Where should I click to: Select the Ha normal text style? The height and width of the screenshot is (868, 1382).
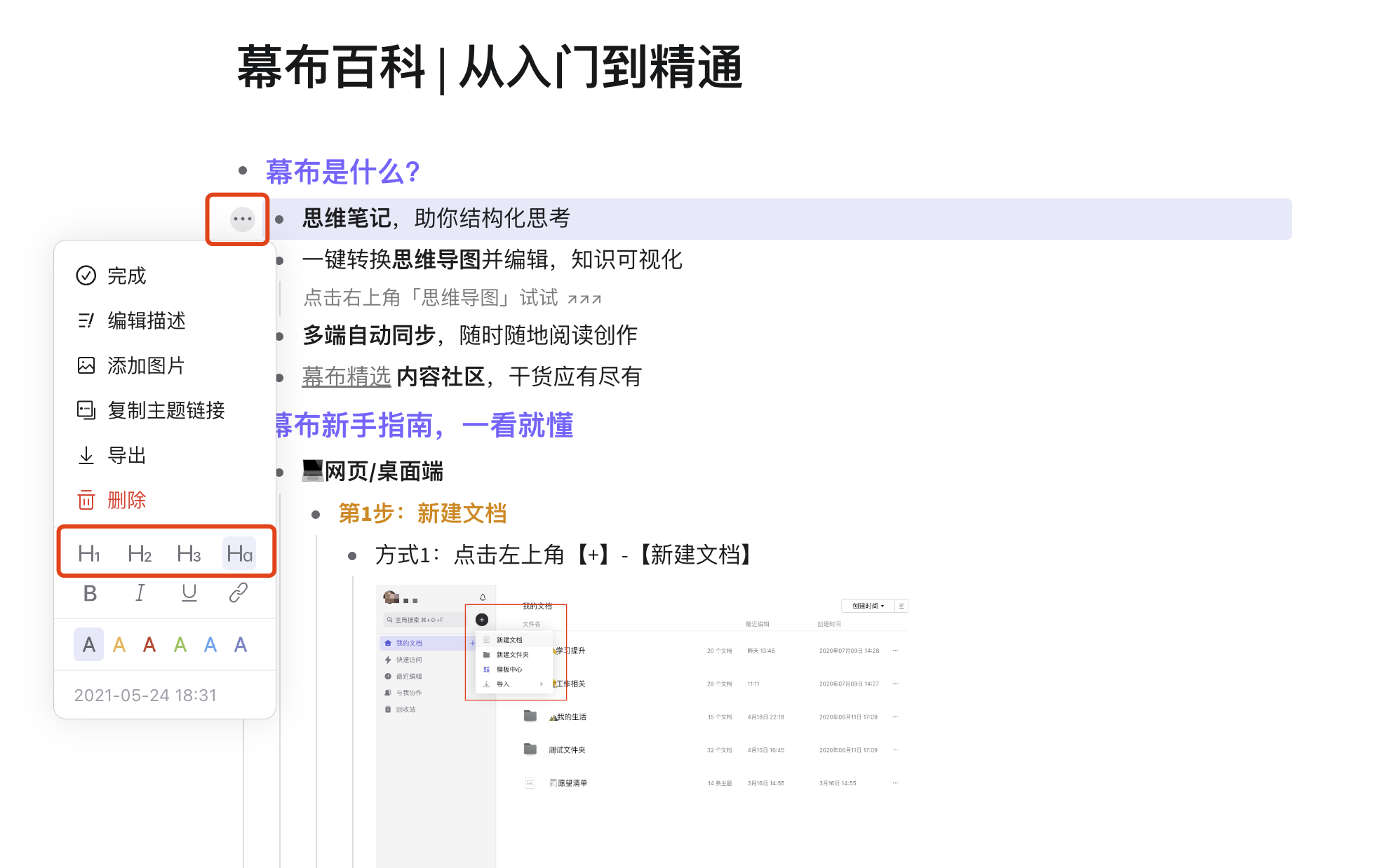tap(239, 554)
